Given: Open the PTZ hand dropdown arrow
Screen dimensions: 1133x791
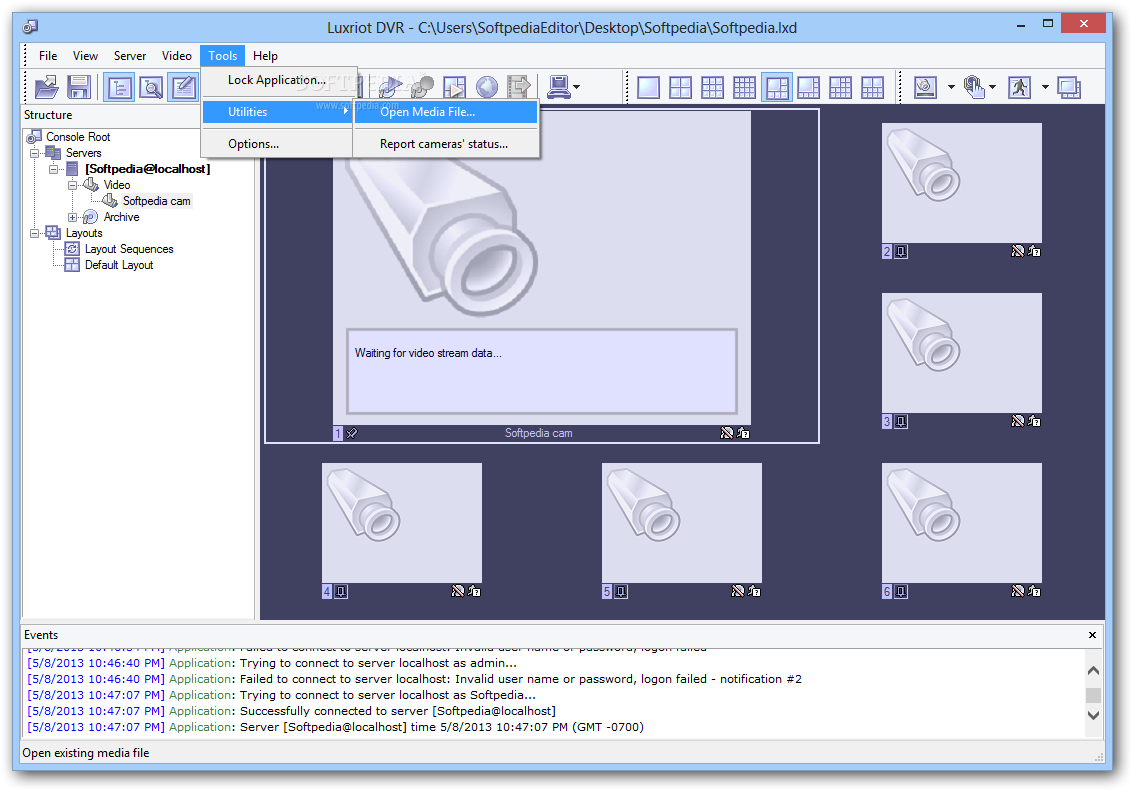Looking at the screenshot, I should coord(992,87).
